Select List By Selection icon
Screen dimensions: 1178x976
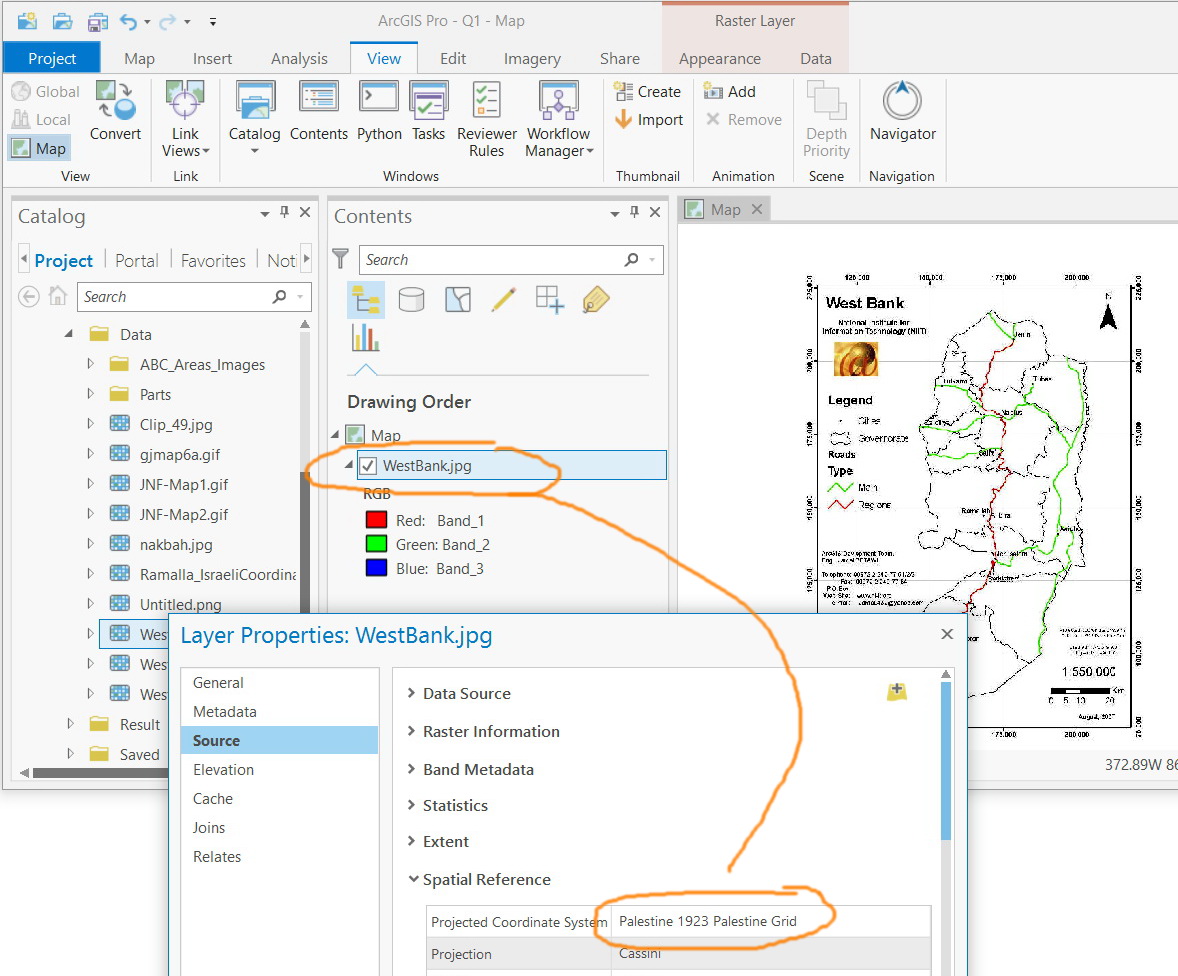(x=458, y=300)
